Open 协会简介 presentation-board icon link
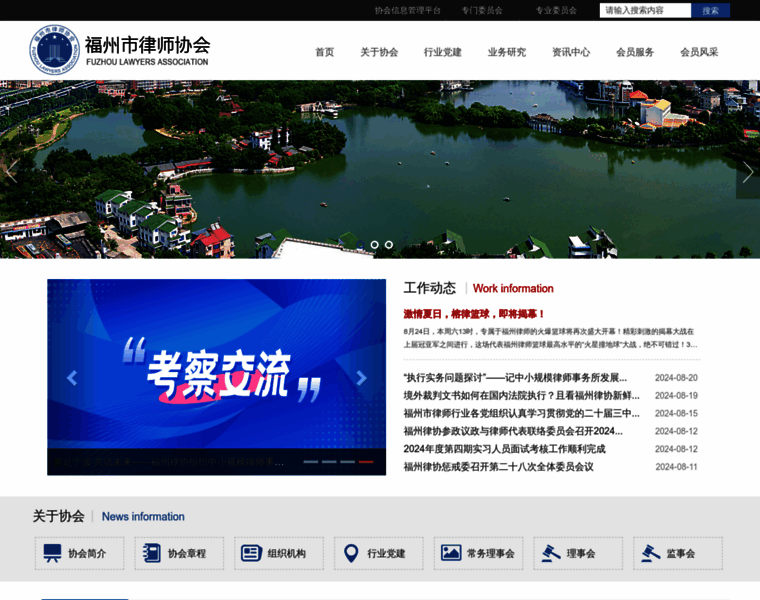The width and height of the screenshot is (760, 600). [79, 553]
